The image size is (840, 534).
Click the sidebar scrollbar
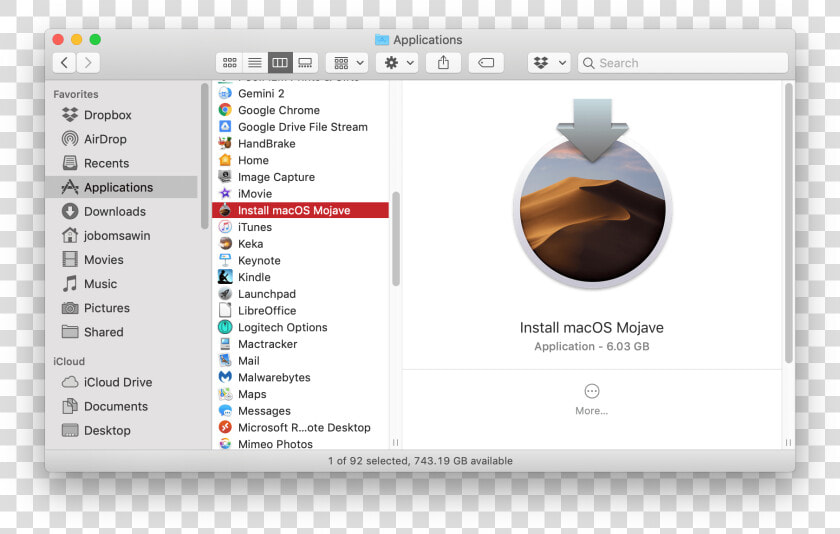[x=204, y=156]
